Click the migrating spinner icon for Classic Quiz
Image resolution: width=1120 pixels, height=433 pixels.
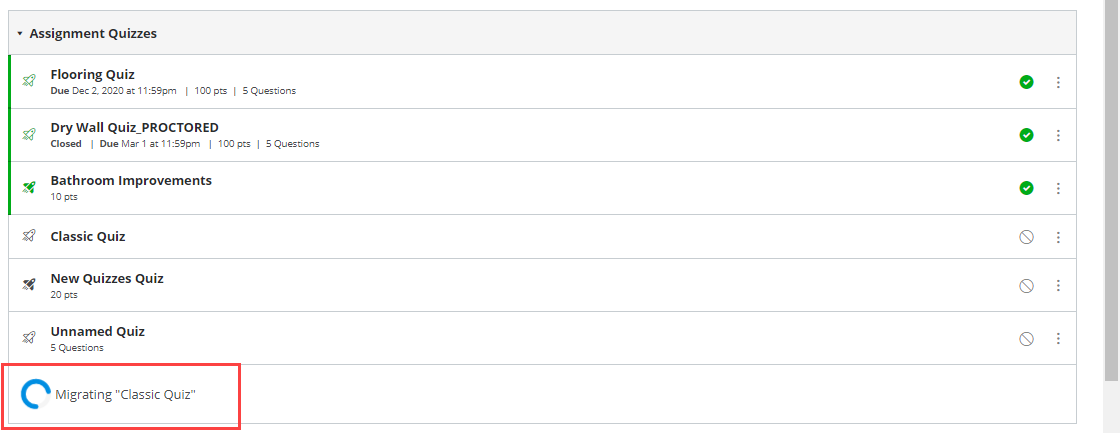click(36, 394)
